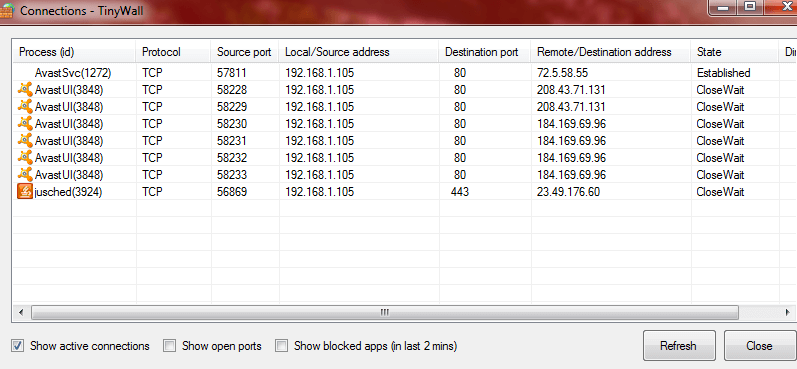Click the Java jusched process icon
Image resolution: width=797 pixels, height=369 pixels.
(25, 192)
